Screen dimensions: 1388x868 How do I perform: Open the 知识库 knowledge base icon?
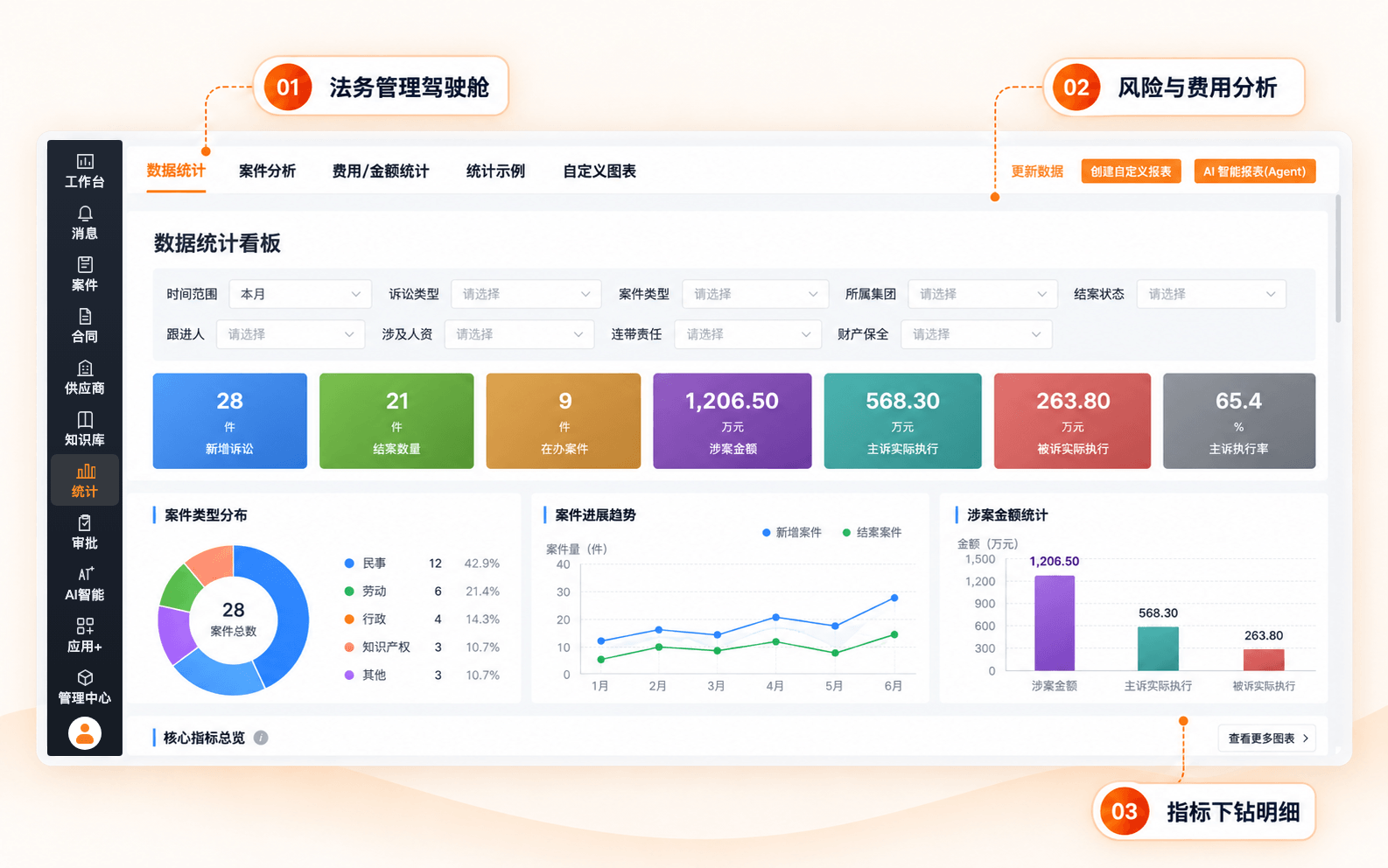pyautogui.click(x=85, y=429)
